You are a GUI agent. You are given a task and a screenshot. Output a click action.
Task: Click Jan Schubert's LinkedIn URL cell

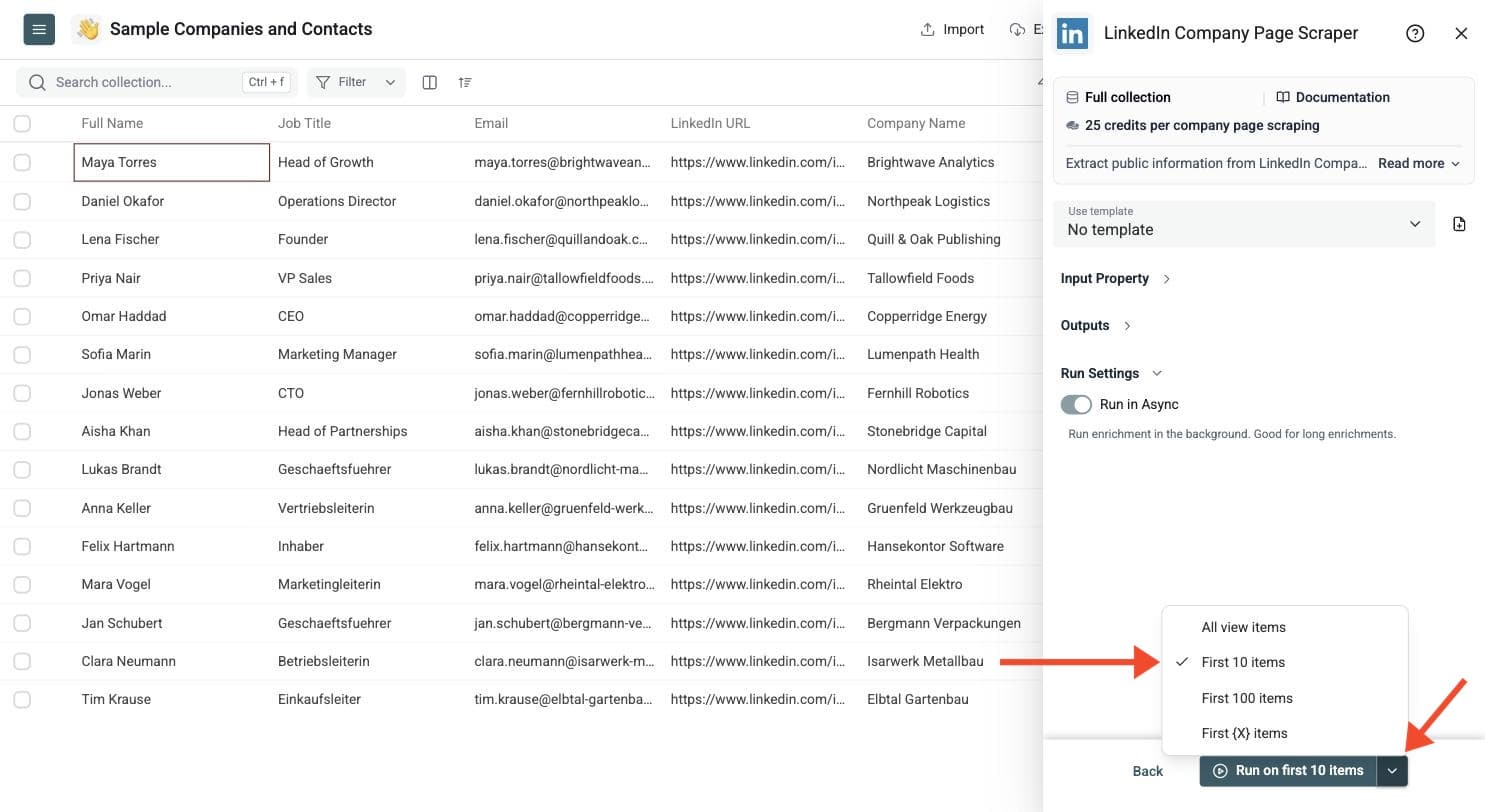(x=760, y=623)
